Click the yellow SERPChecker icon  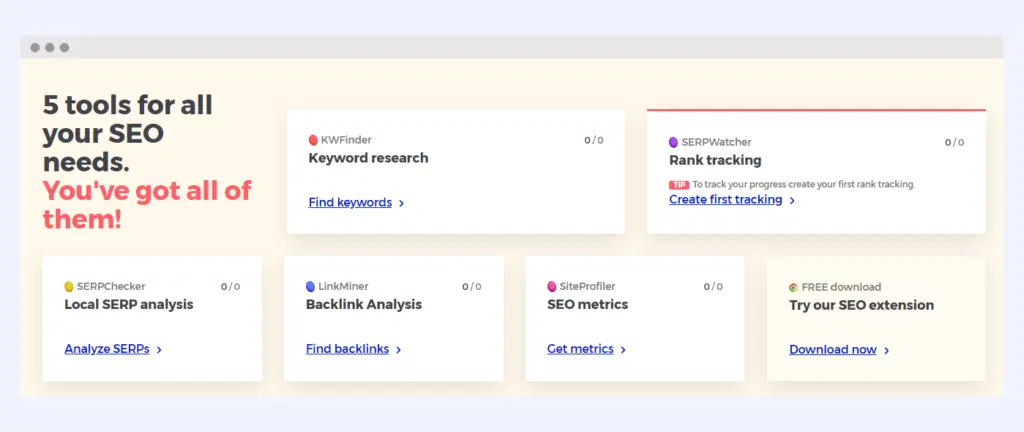pos(69,286)
